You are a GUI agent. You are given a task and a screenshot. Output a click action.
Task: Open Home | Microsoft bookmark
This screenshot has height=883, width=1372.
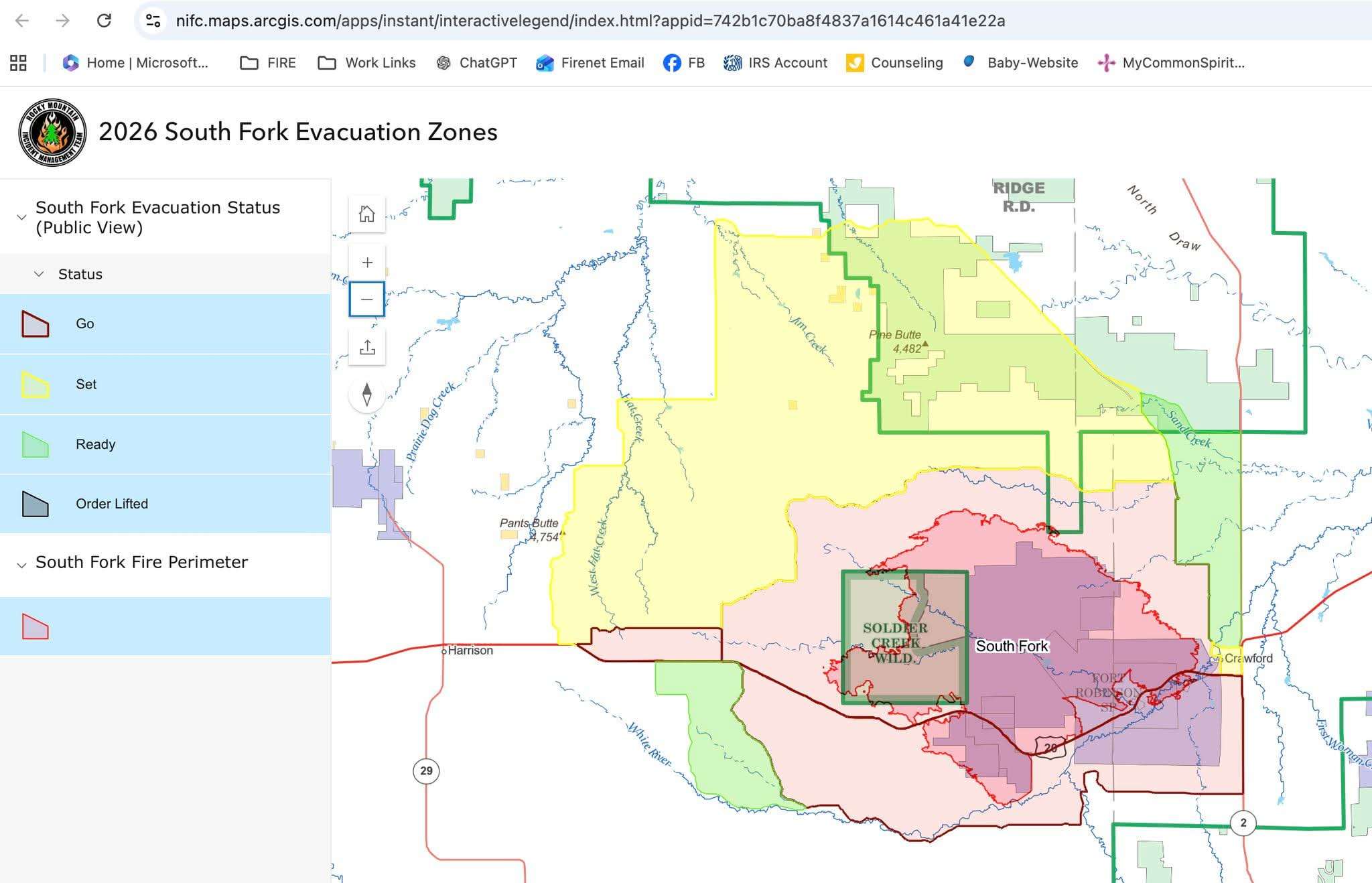[135, 63]
